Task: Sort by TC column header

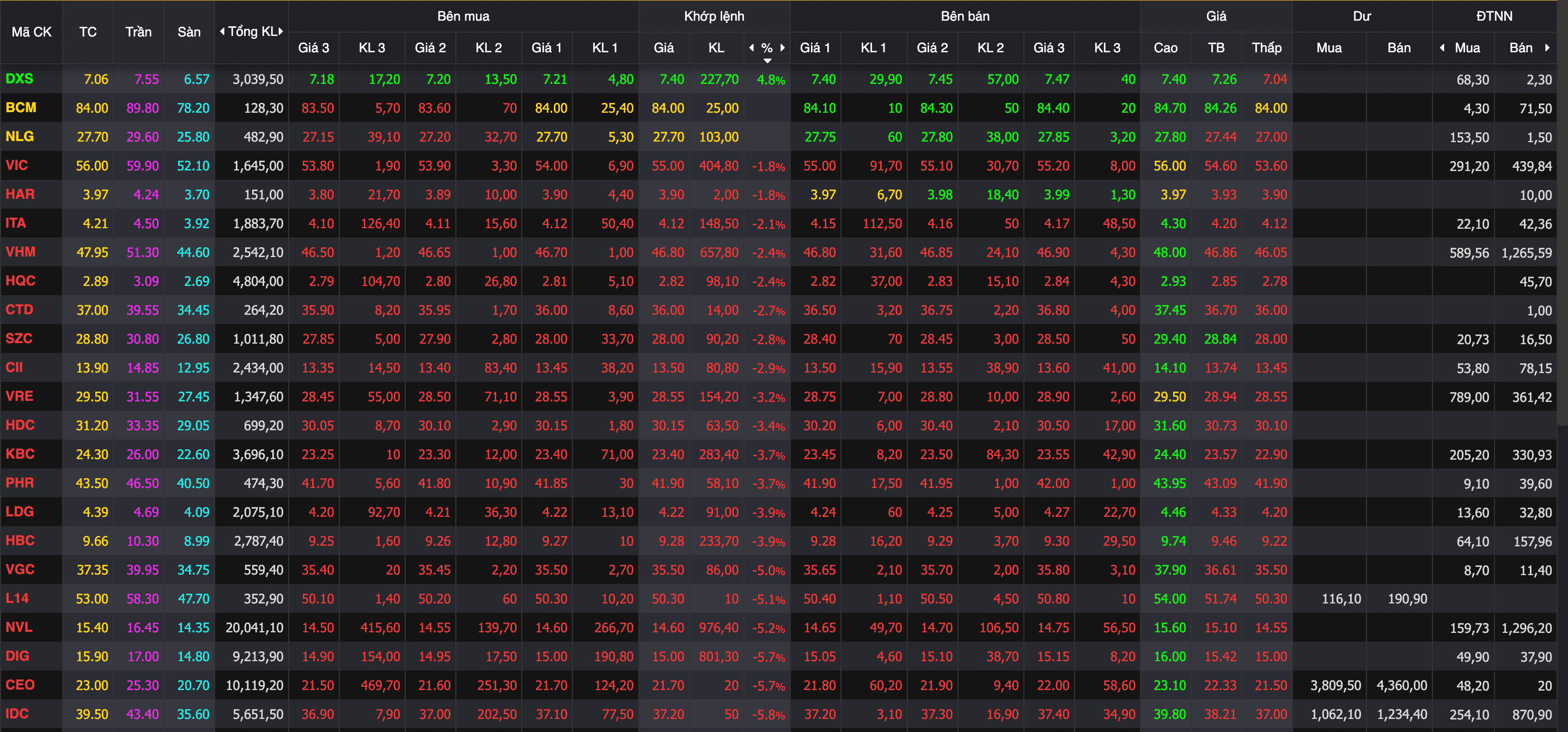Action: [88, 32]
